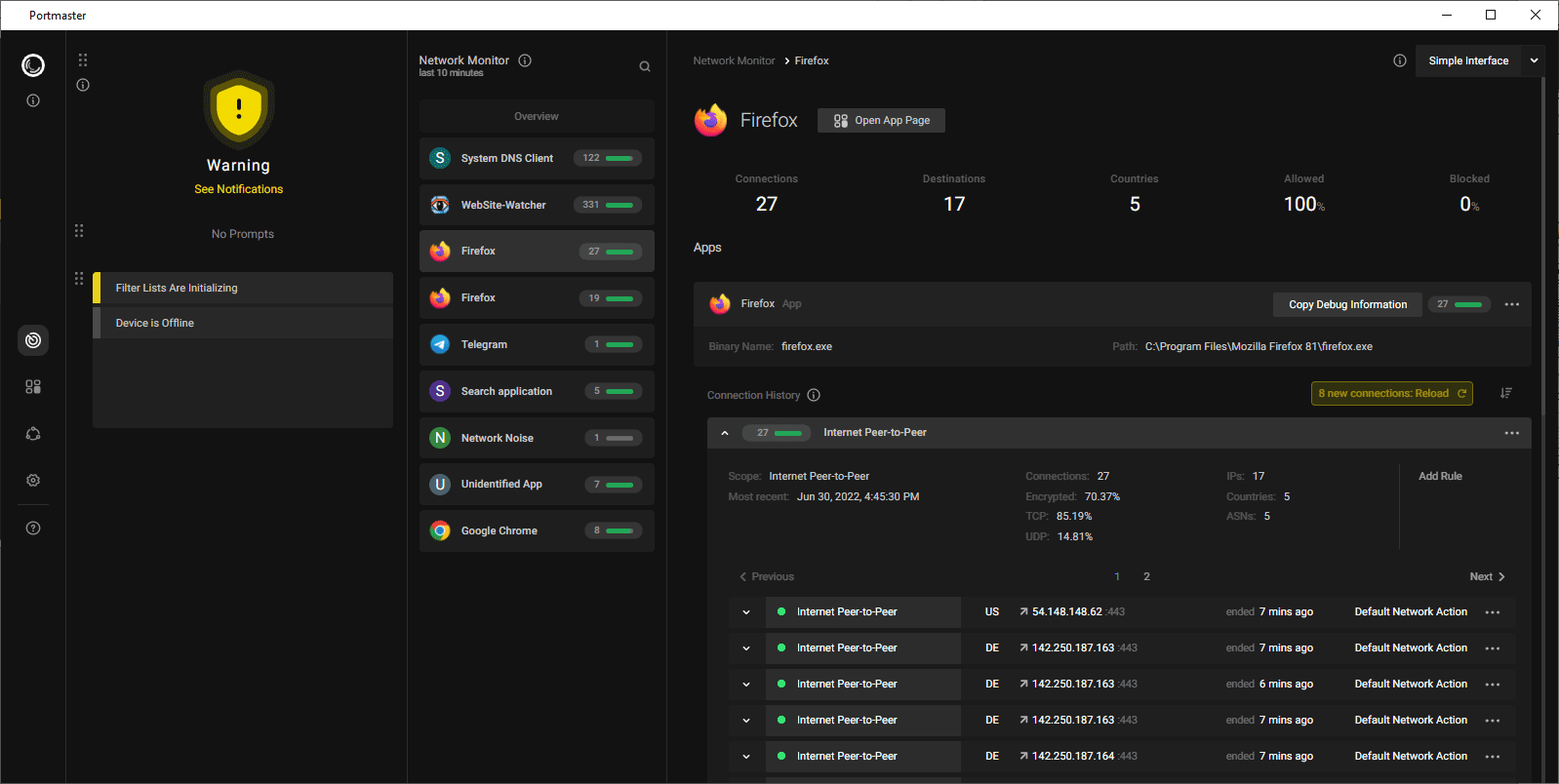1559x784 pixels.
Task: Open the Settings gear sidebar icon
Action: point(33,481)
